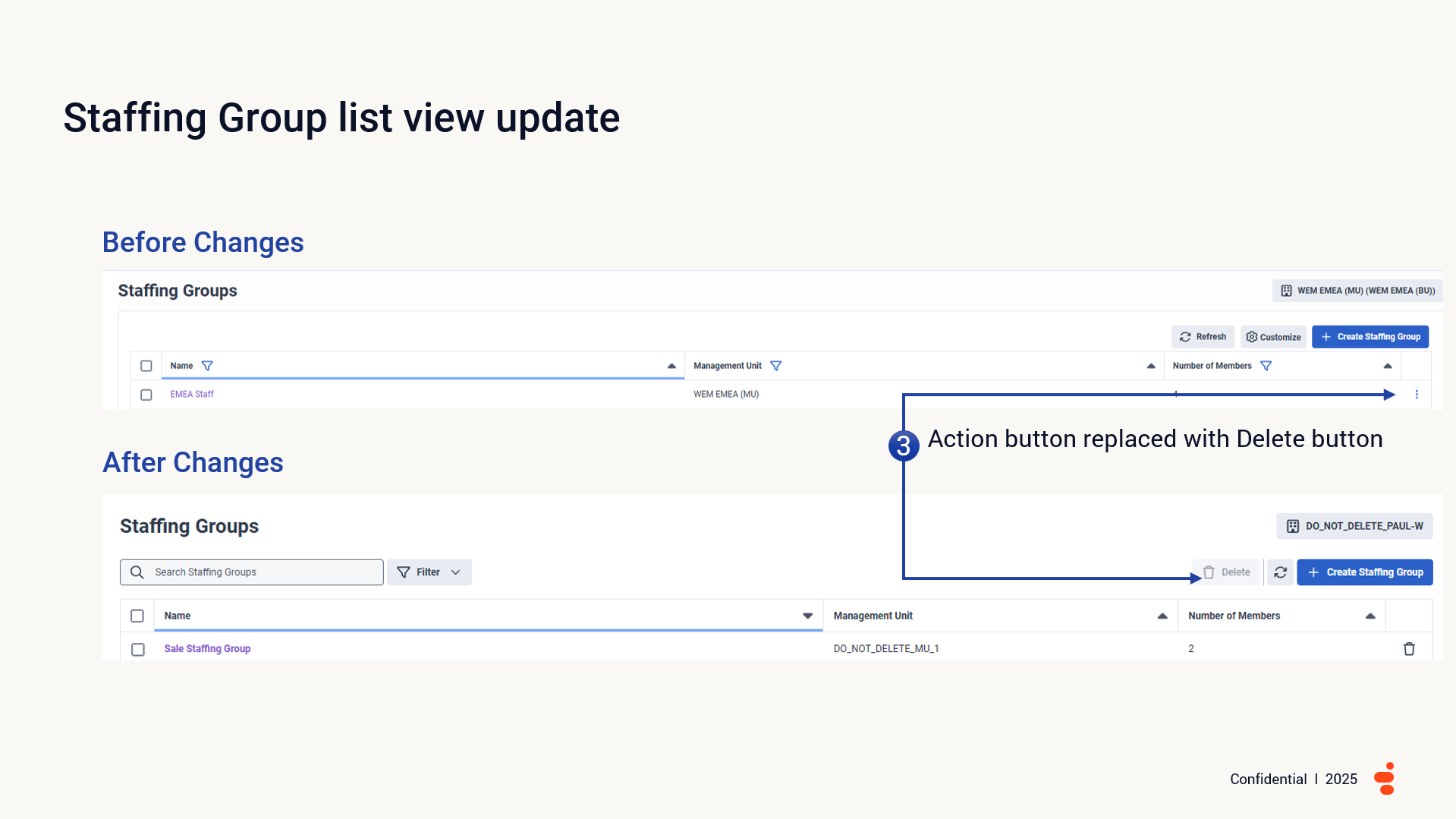Open the WEM EMEA (MU) unit selector
The width and height of the screenshot is (1456, 819).
click(1357, 291)
